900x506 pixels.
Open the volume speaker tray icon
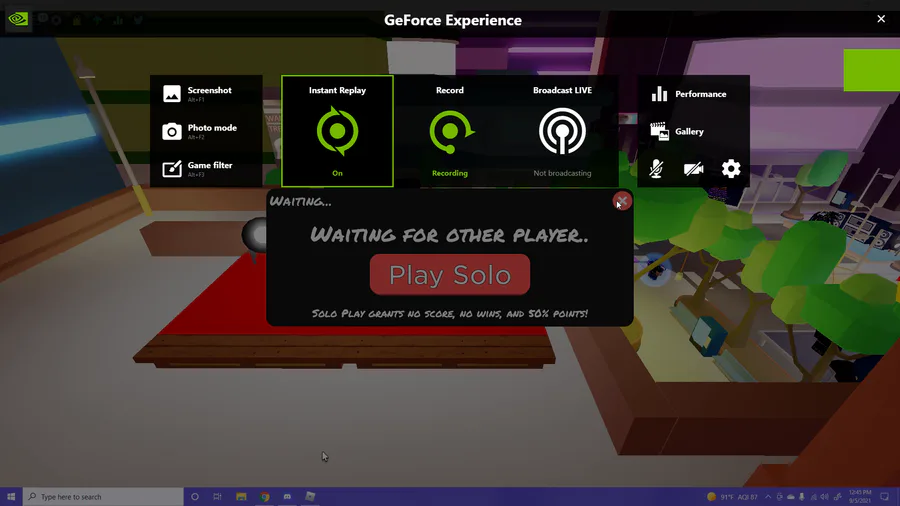[825, 497]
